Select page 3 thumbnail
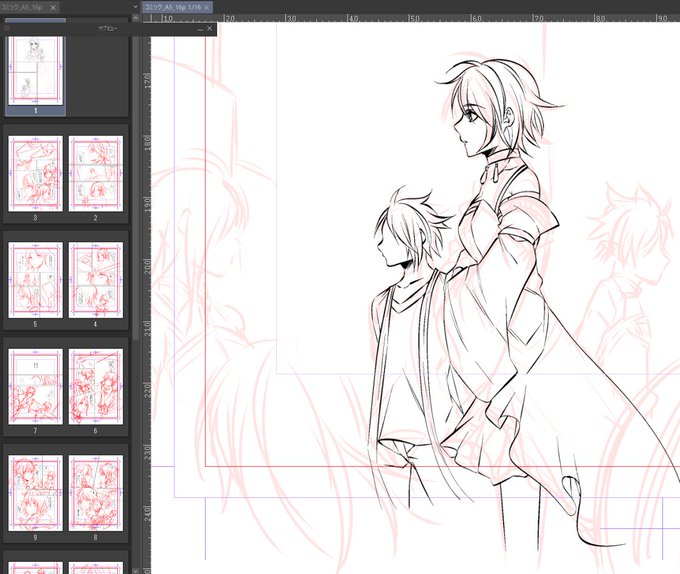 [36, 174]
